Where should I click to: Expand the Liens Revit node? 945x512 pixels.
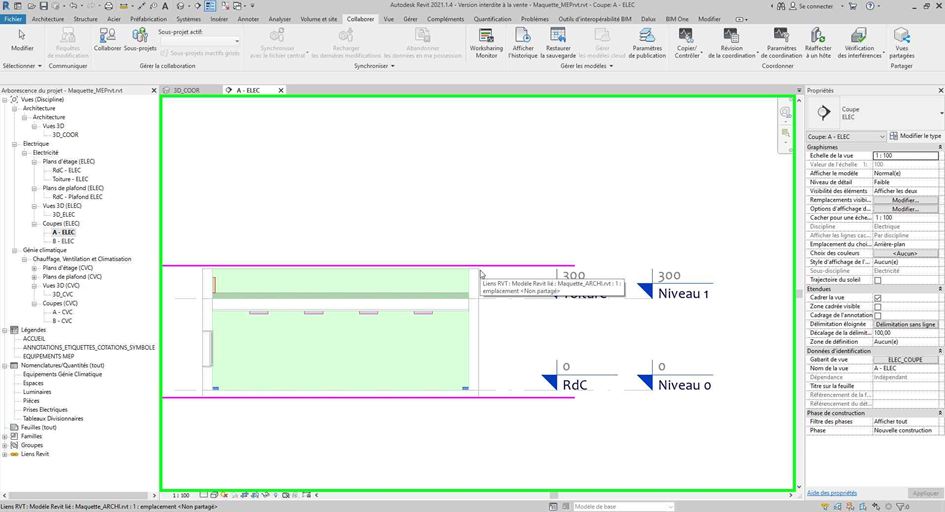click(x=6, y=454)
